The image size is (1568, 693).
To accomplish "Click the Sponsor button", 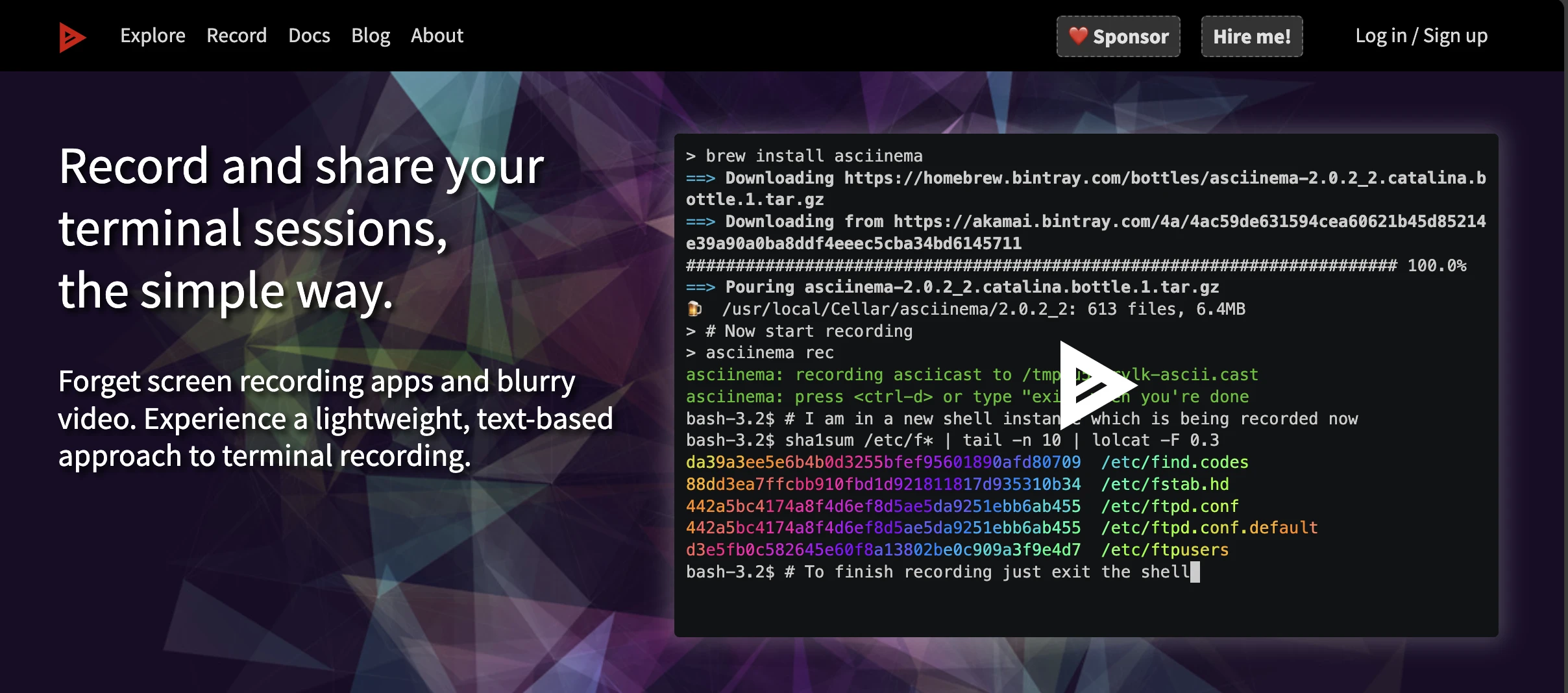I will (x=1118, y=36).
